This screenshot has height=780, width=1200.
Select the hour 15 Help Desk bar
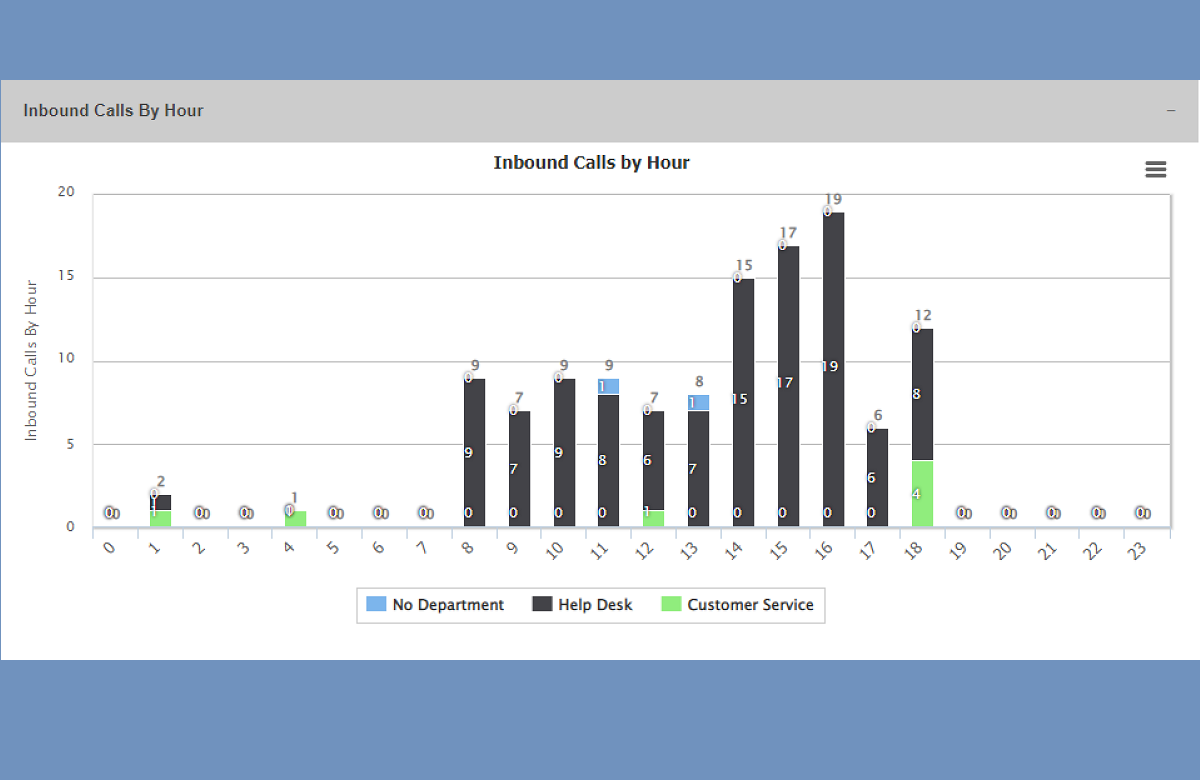pyautogui.click(x=788, y=386)
